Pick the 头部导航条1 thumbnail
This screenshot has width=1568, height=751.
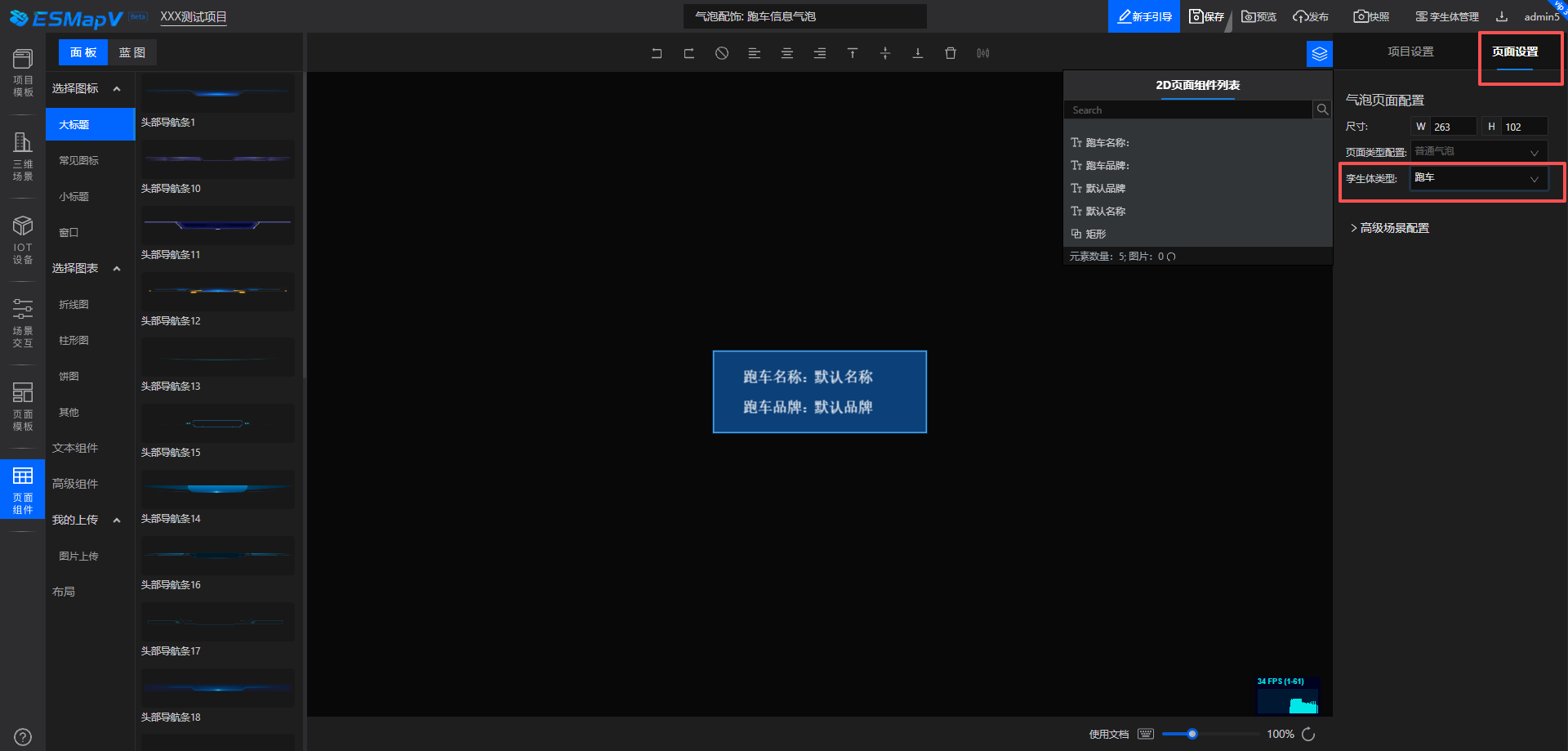point(218,93)
